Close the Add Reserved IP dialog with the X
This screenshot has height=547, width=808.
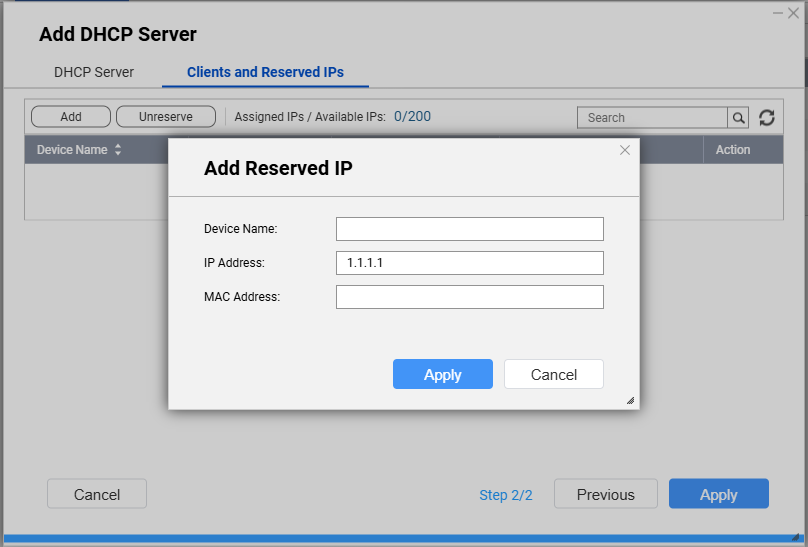pos(625,150)
